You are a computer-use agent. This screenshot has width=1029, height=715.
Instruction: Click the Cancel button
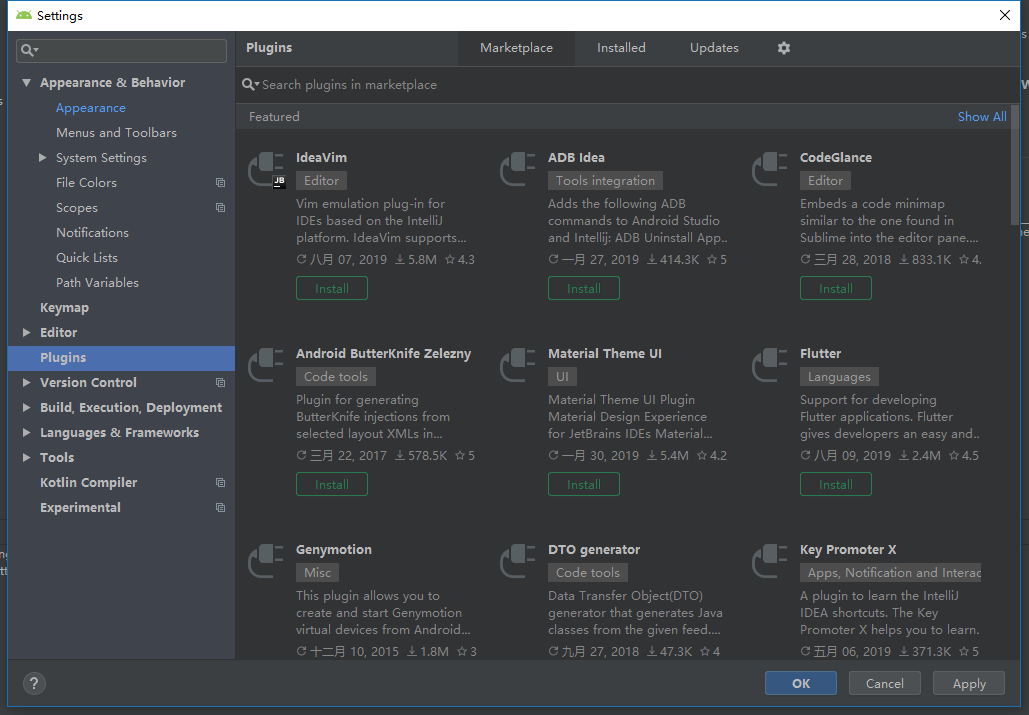[885, 684]
